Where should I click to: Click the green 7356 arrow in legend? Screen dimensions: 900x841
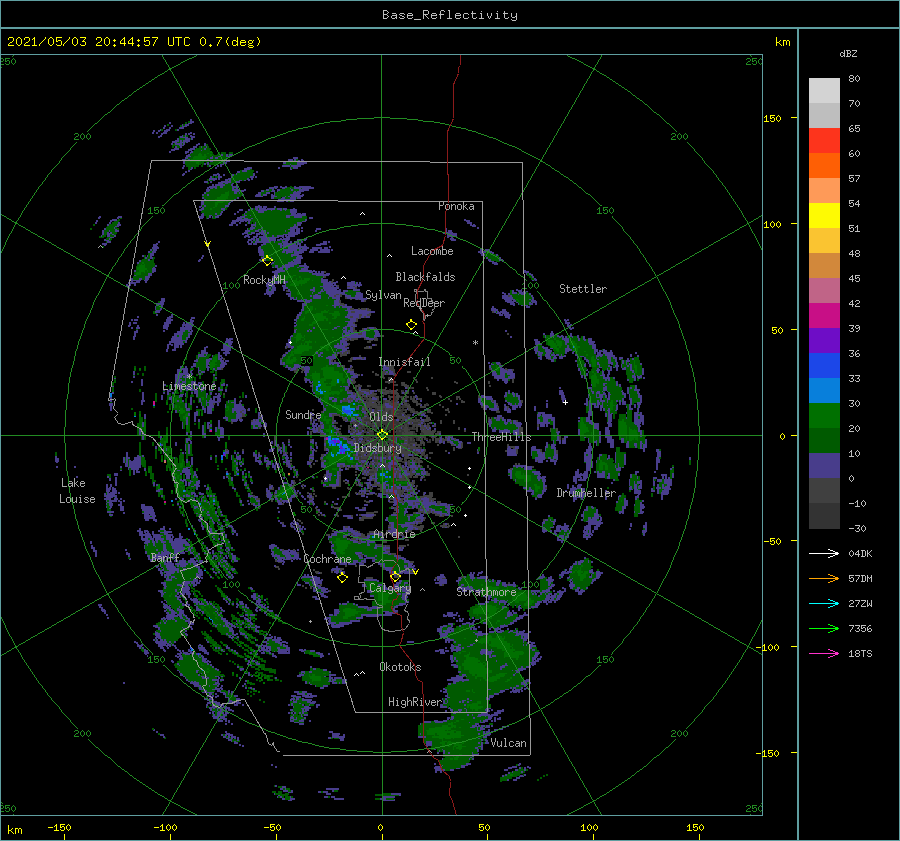(824, 629)
